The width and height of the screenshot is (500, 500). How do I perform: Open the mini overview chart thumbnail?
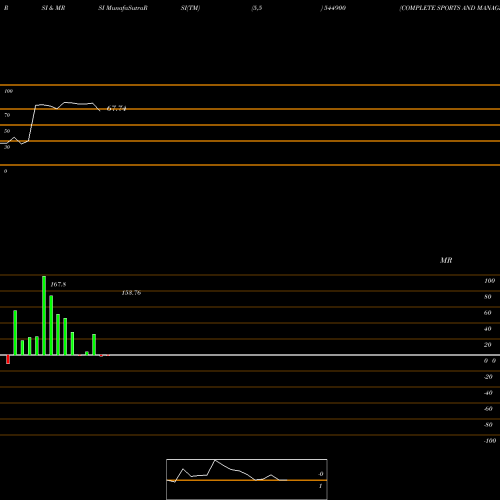tap(247, 479)
